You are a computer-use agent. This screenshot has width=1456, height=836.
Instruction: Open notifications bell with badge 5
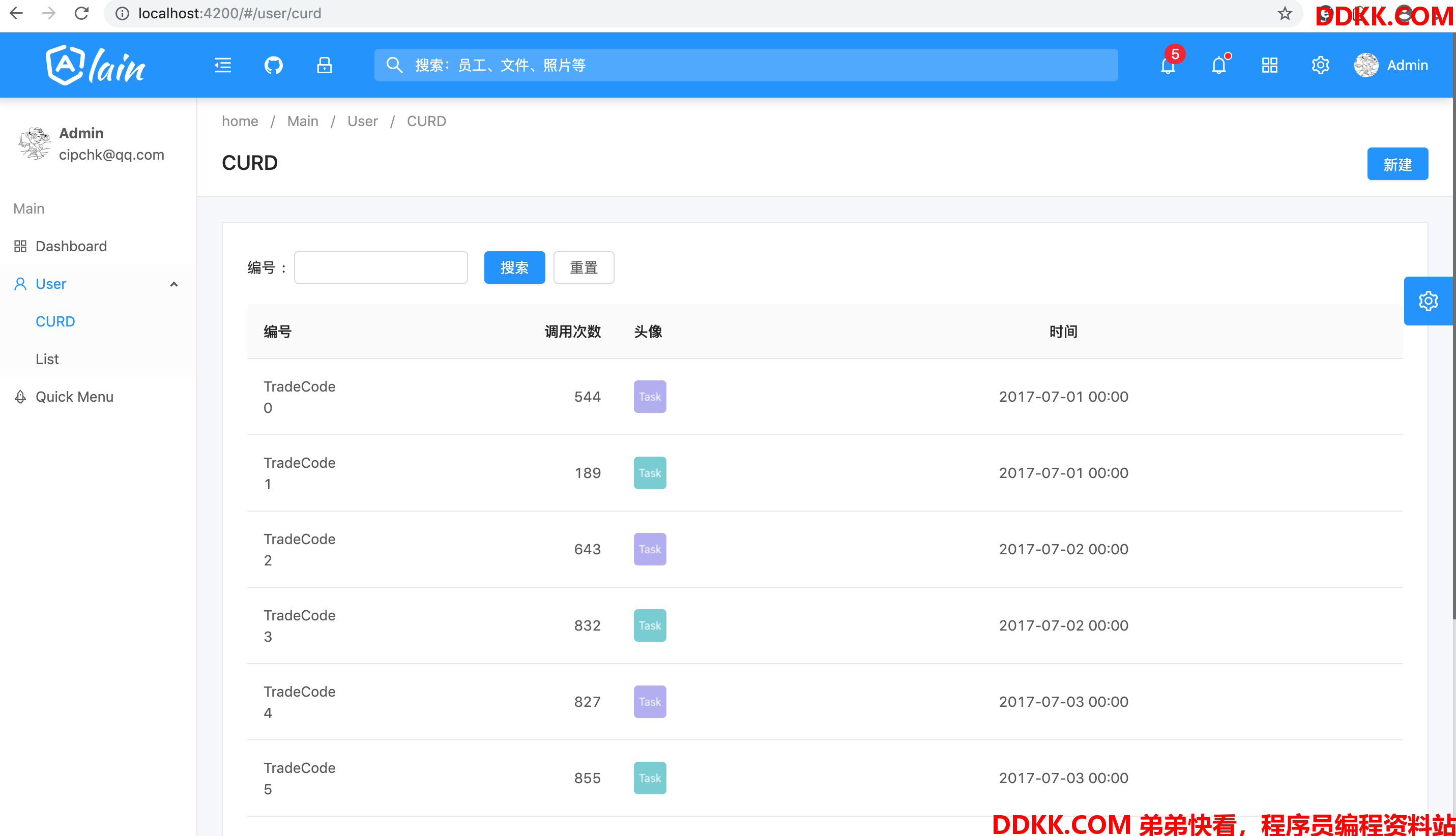coord(1168,65)
